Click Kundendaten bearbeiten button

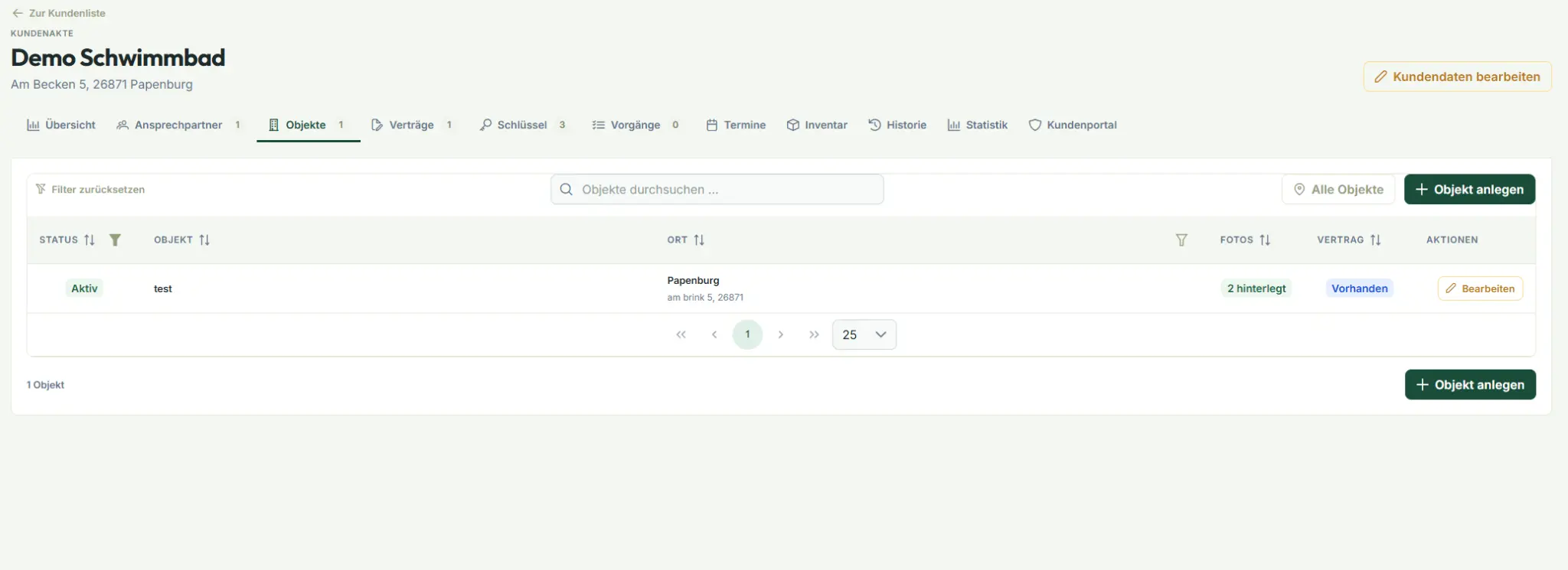pos(1457,77)
